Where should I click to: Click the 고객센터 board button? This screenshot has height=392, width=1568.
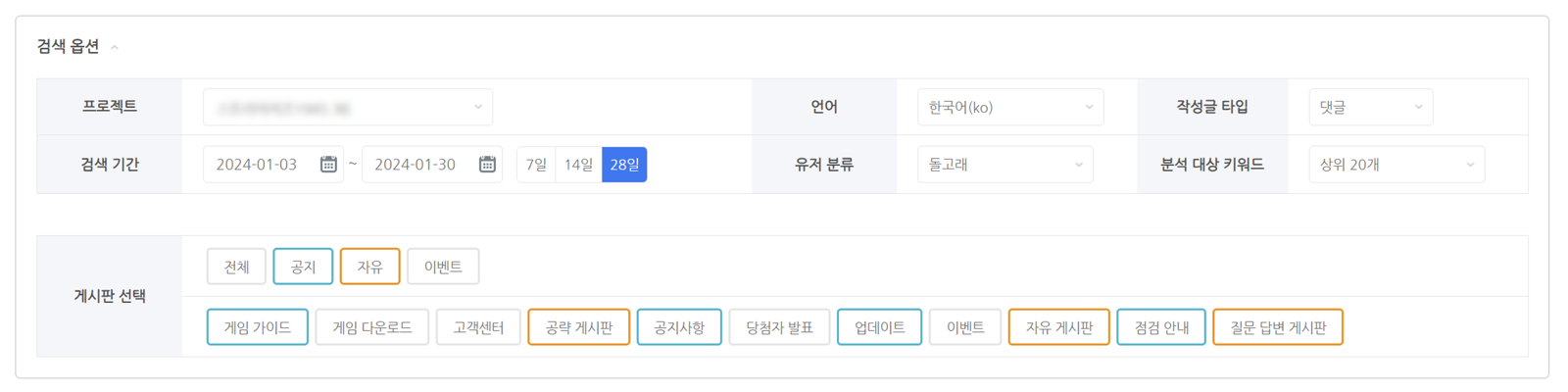[x=478, y=327]
